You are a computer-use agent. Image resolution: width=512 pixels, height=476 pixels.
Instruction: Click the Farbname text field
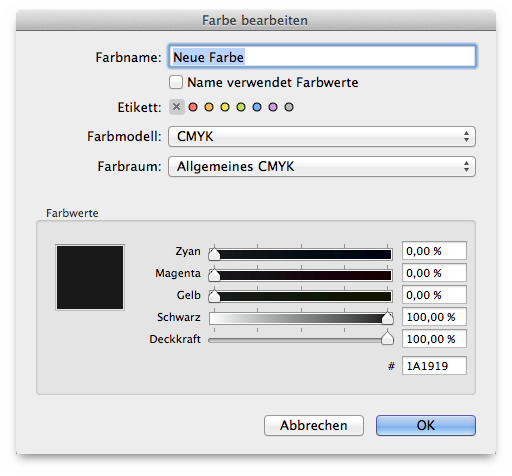322,57
